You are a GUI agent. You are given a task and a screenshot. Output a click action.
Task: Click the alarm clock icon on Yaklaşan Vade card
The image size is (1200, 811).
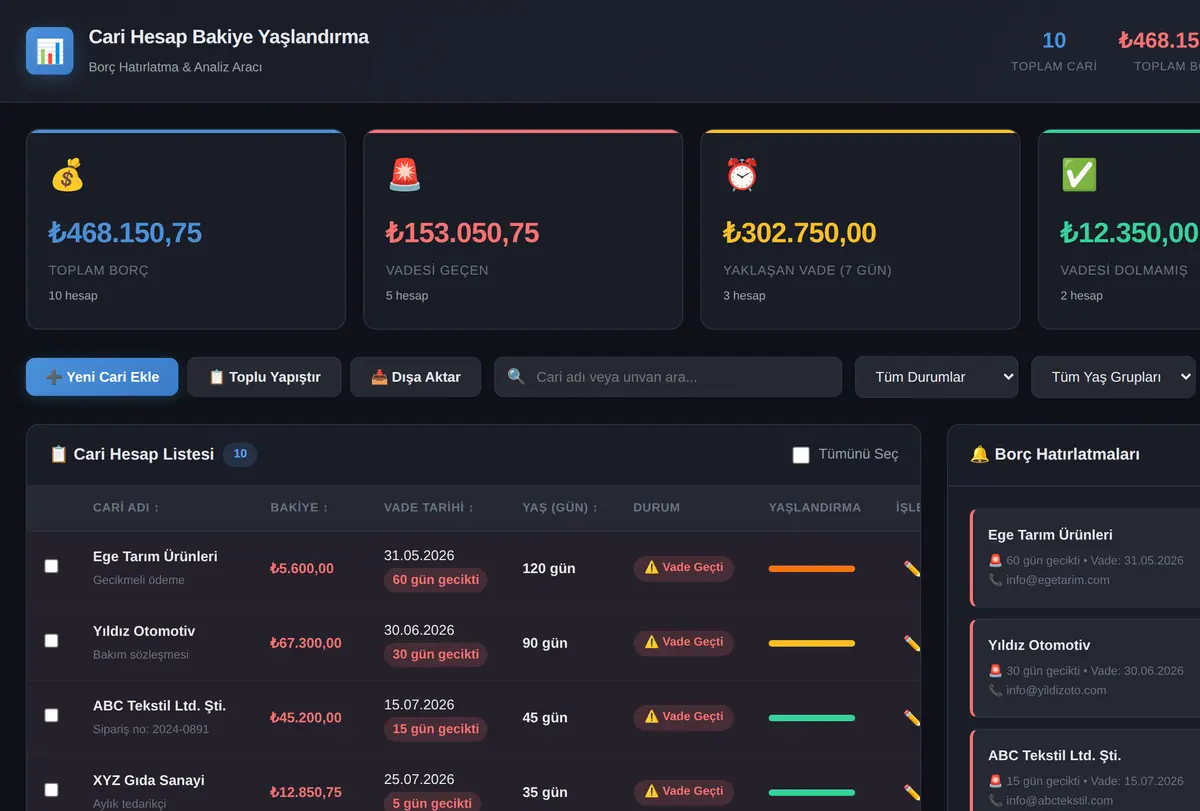(741, 176)
